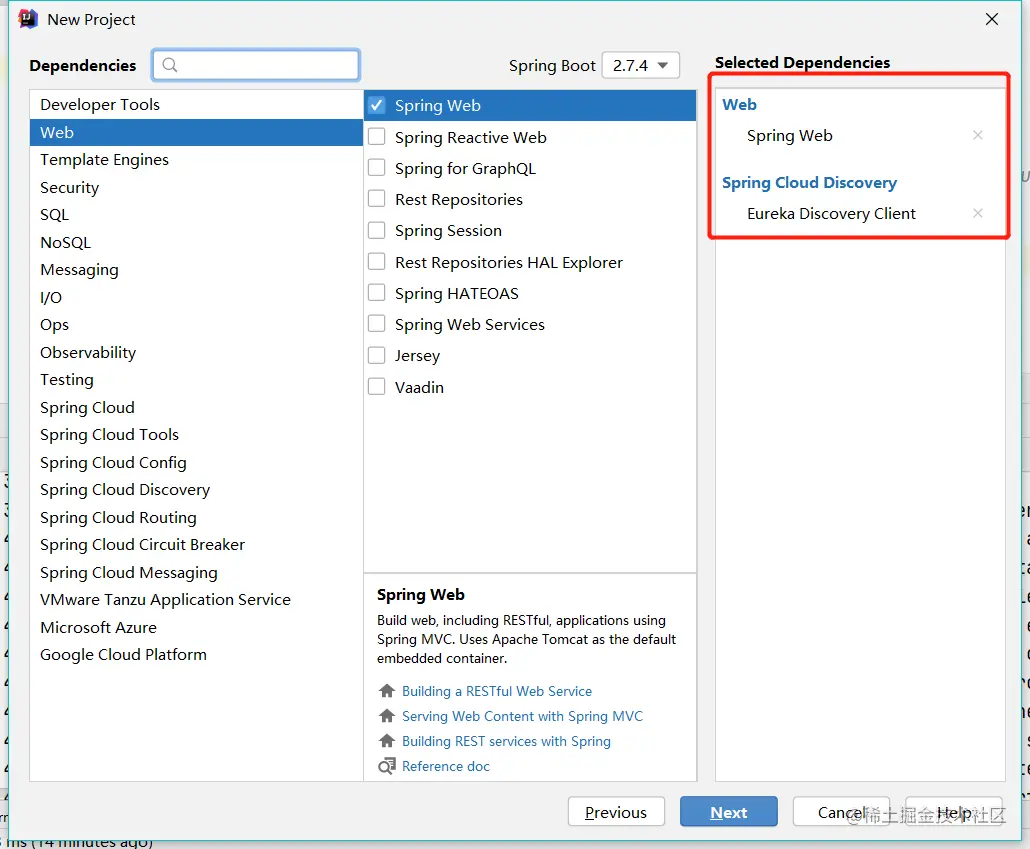Enable the Spring Reactive Web checkbox
Viewport: 1030px width, 849px height.
point(376,137)
